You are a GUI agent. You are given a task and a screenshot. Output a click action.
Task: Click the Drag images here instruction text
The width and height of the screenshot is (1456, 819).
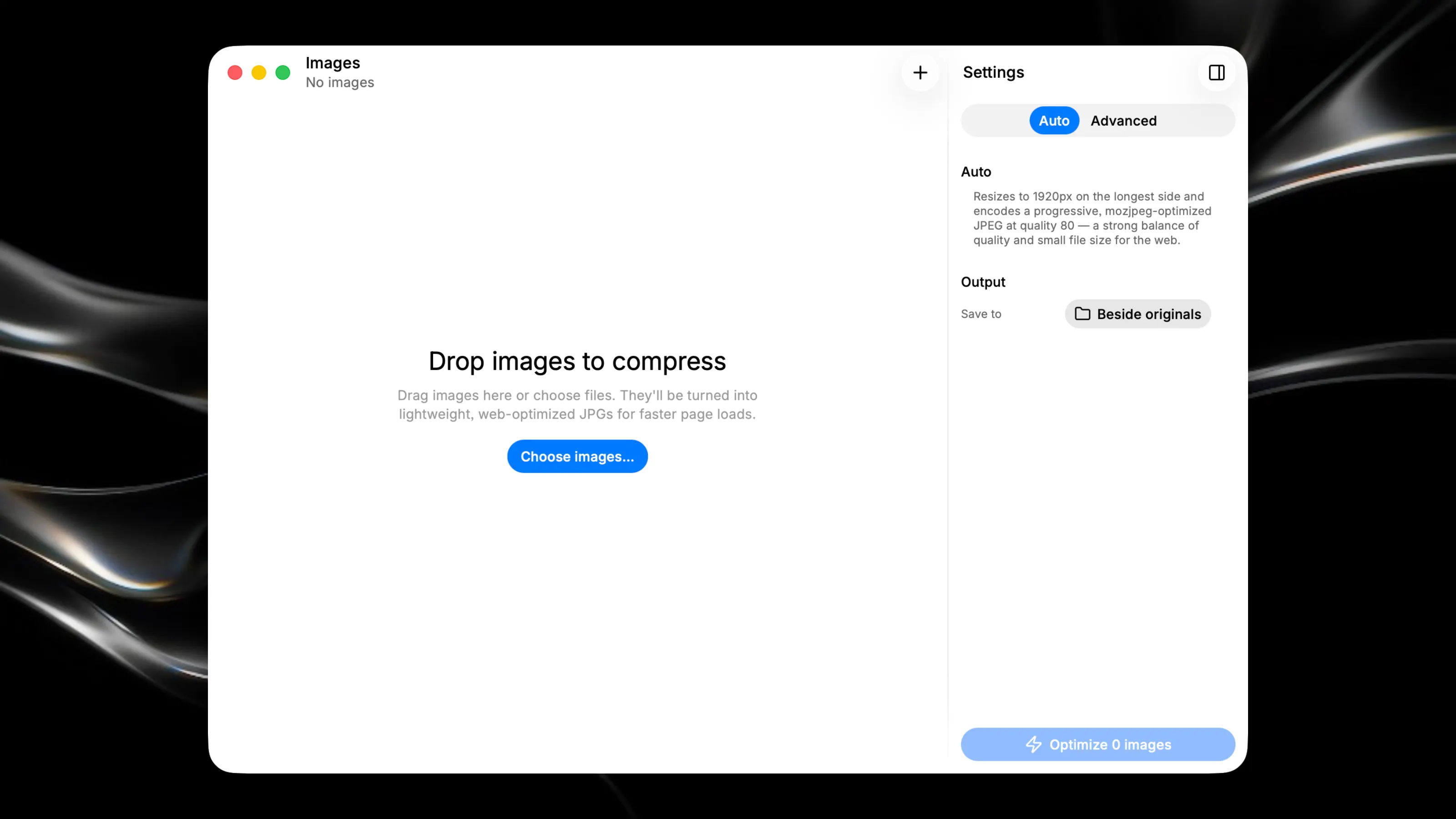pos(577,404)
